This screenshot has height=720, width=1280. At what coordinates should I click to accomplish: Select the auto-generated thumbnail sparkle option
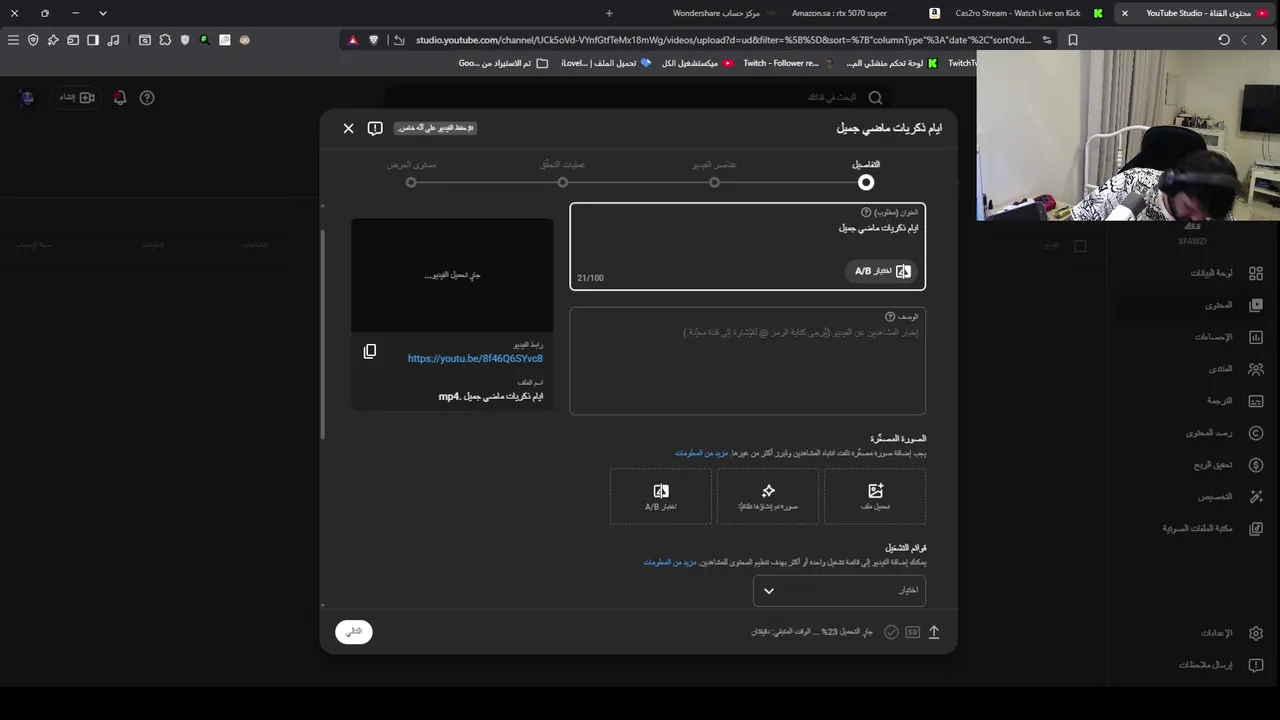pyautogui.click(x=768, y=496)
